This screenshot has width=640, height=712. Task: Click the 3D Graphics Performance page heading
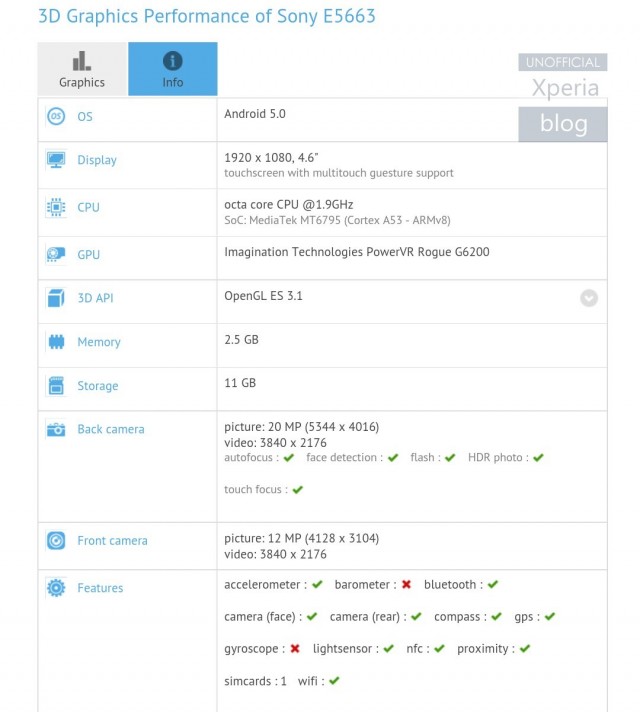click(x=193, y=17)
